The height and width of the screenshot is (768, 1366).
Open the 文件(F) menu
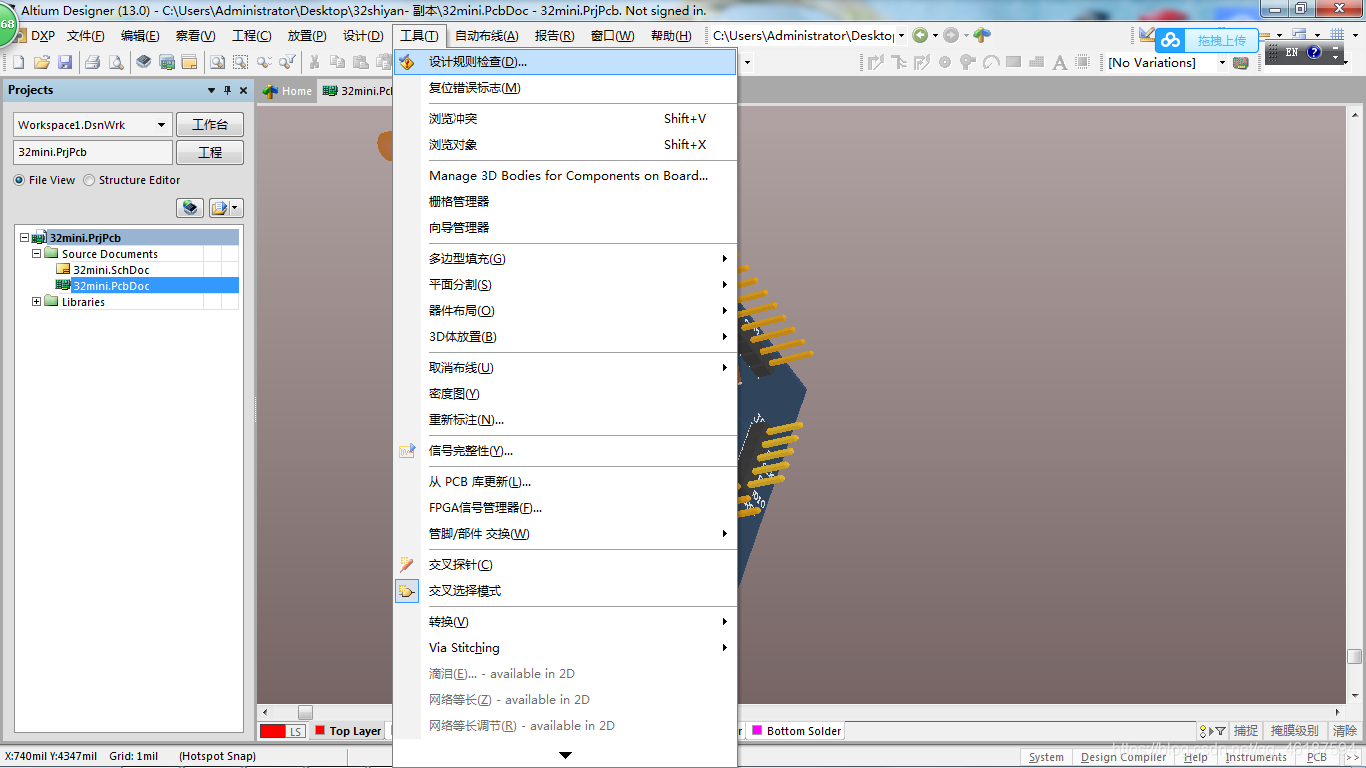click(86, 36)
